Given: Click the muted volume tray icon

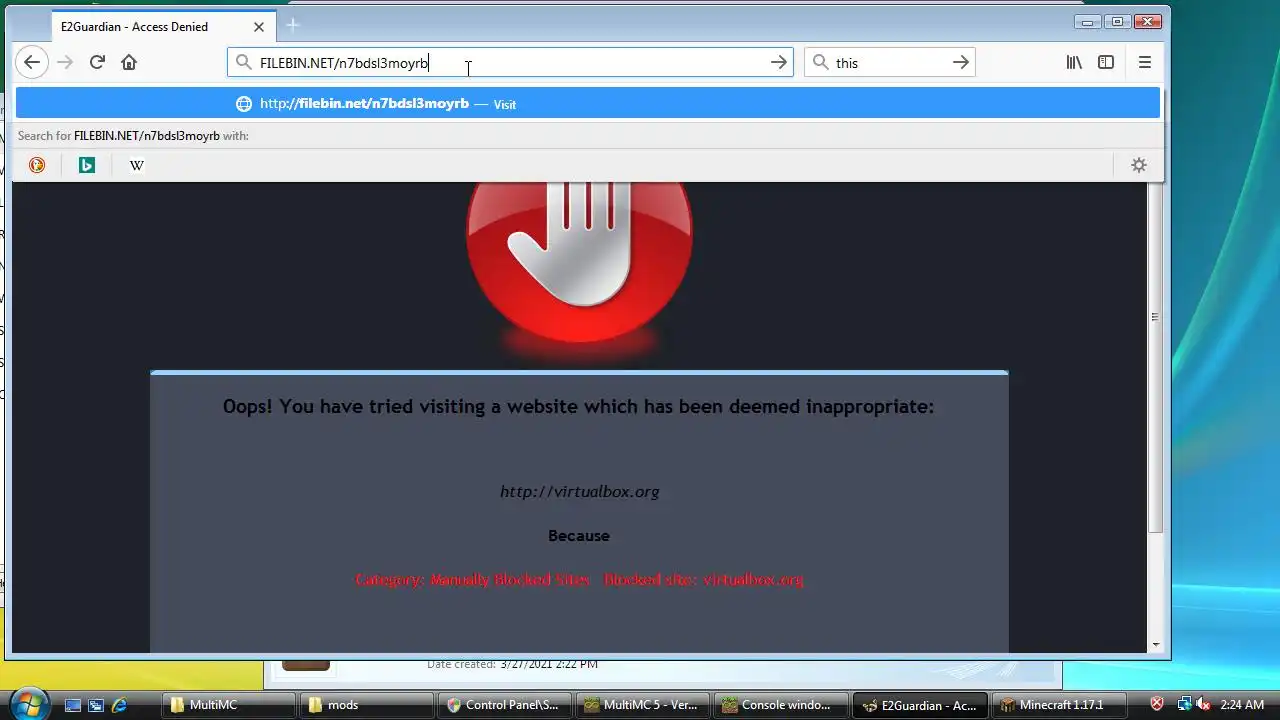Looking at the screenshot, I should 1203,704.
